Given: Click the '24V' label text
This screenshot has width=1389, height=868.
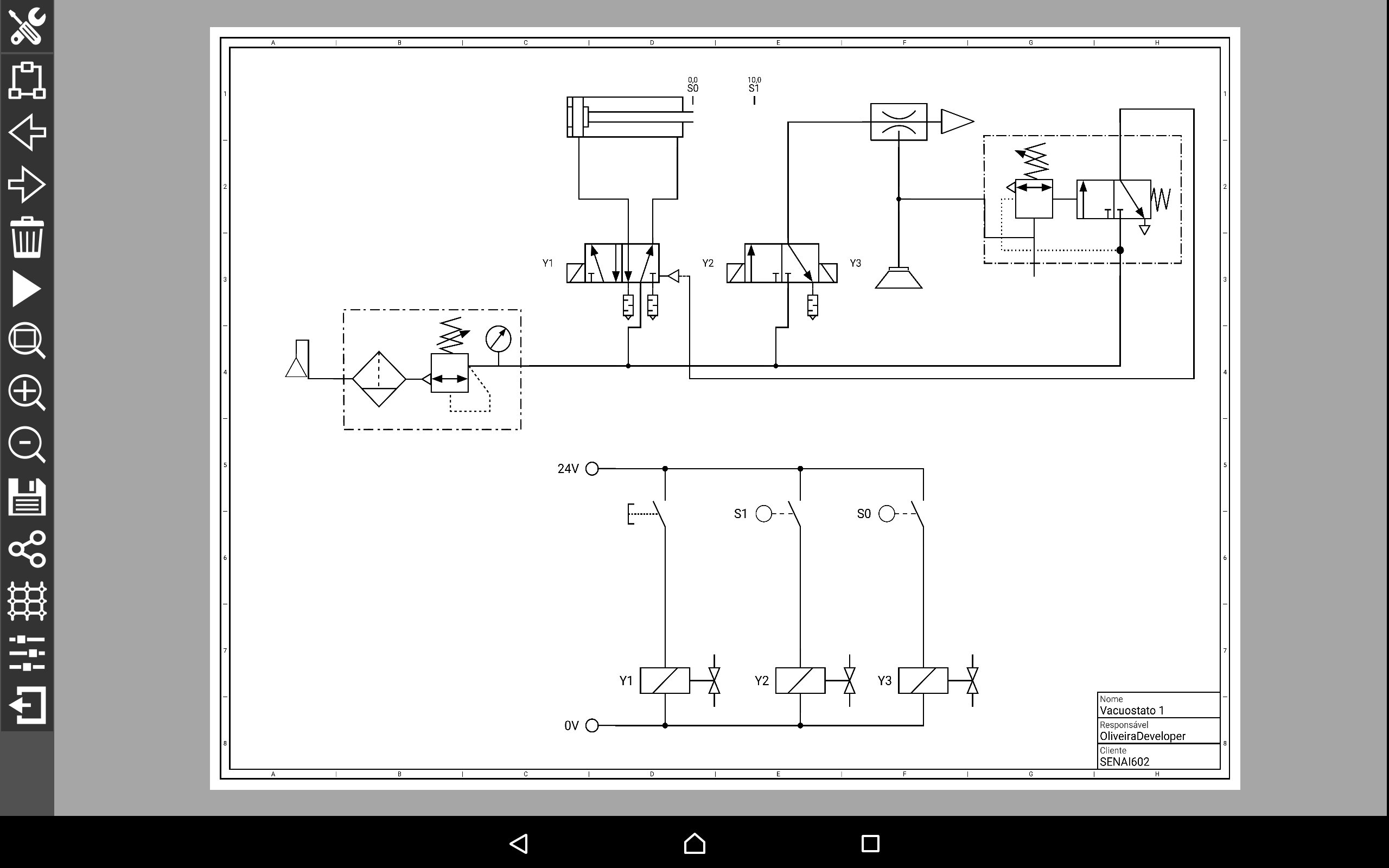Looking at the screenshot, I should coord(568,468).
